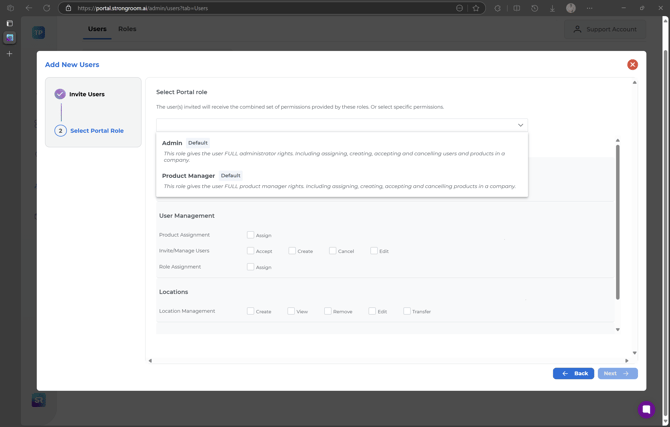Viewport: 670px width, 427px height.
Task: Check Assign for Role Assignment
Action: point(250,267)
